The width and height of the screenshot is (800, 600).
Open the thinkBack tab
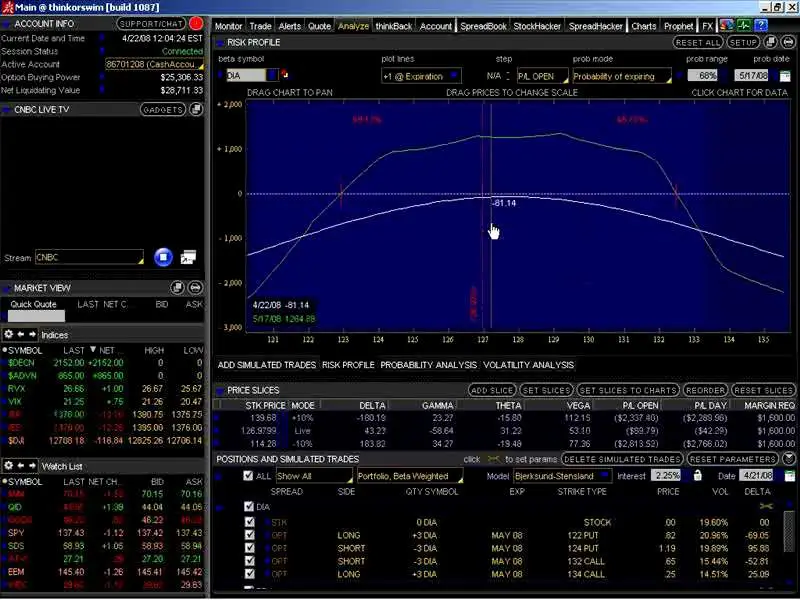(393, 26)
